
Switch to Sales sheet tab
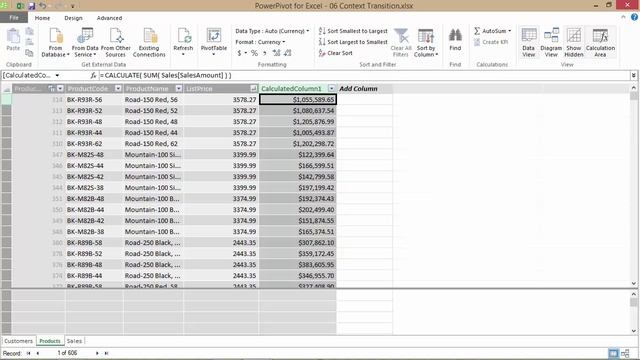pos(74,341)
